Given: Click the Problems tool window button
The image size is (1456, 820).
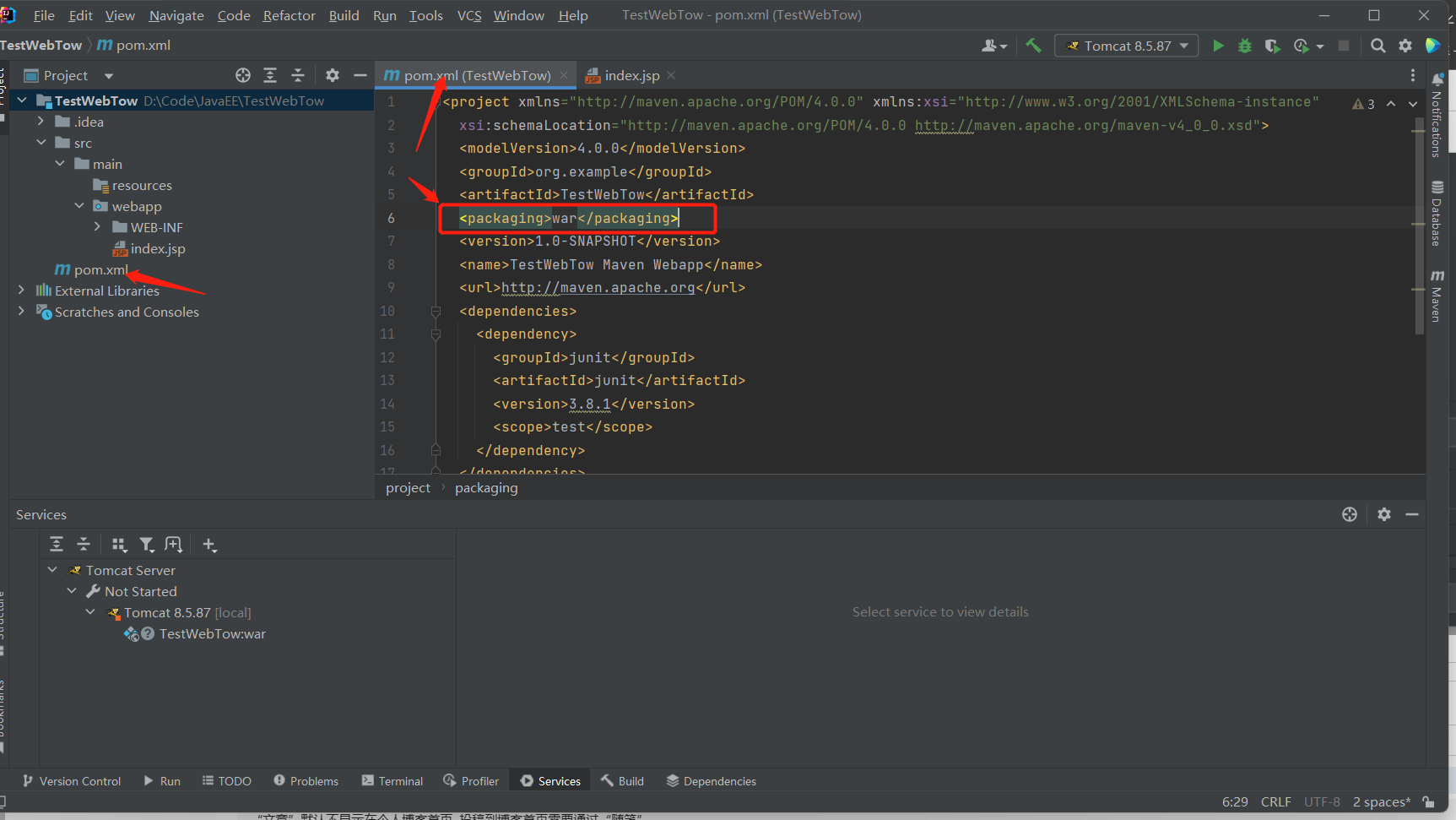Looking at the screenshot, I should coord(306,781).
